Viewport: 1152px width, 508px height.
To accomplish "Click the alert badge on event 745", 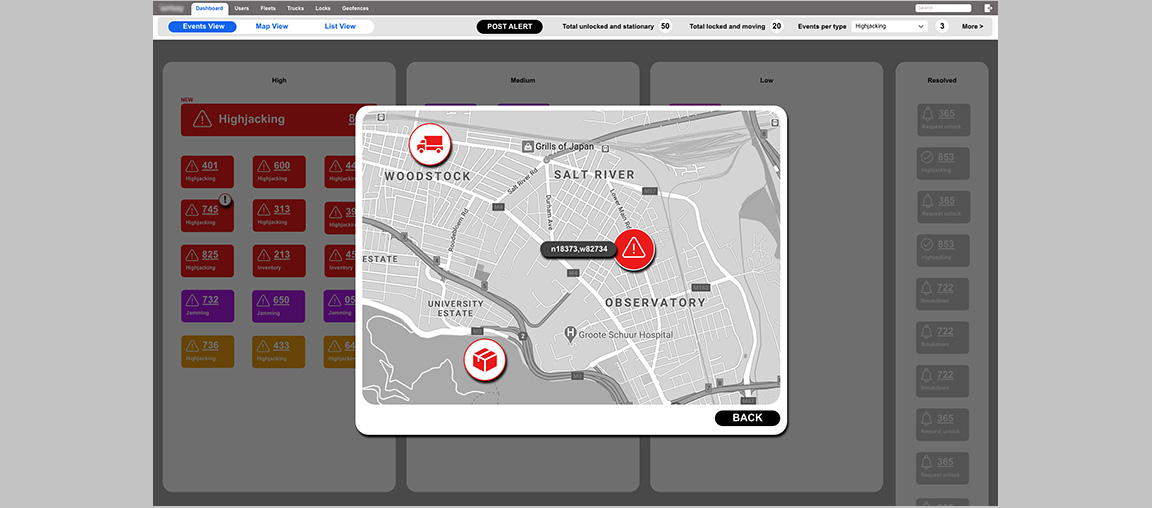I will pos(226,200).
